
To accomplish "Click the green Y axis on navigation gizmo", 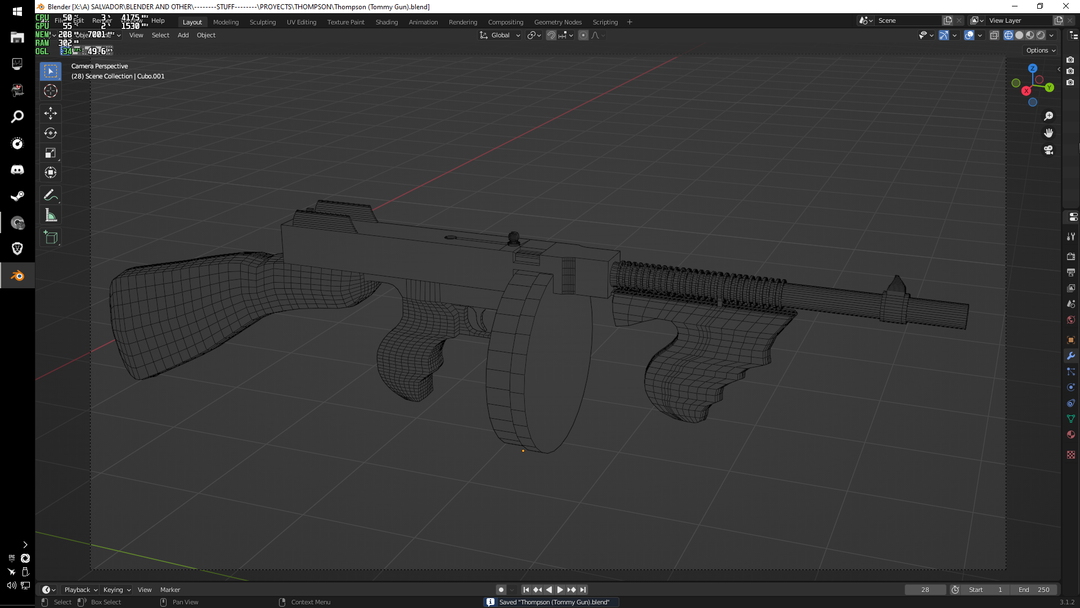I will [x=1049, y=86].
